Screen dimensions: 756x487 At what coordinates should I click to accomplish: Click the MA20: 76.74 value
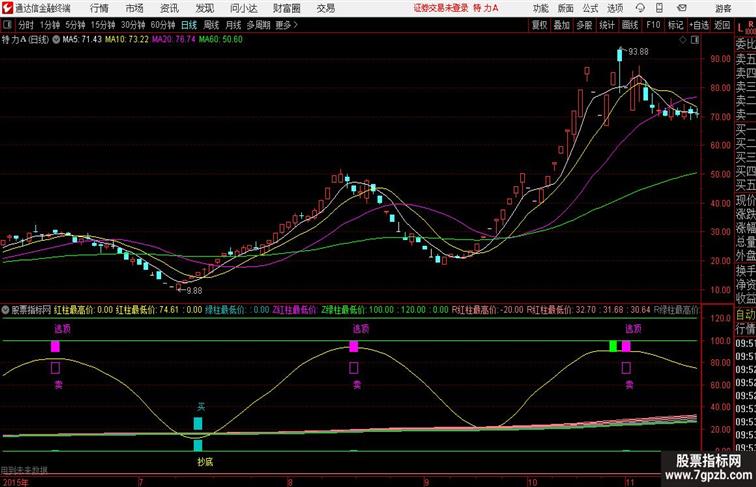pos(174,40)
